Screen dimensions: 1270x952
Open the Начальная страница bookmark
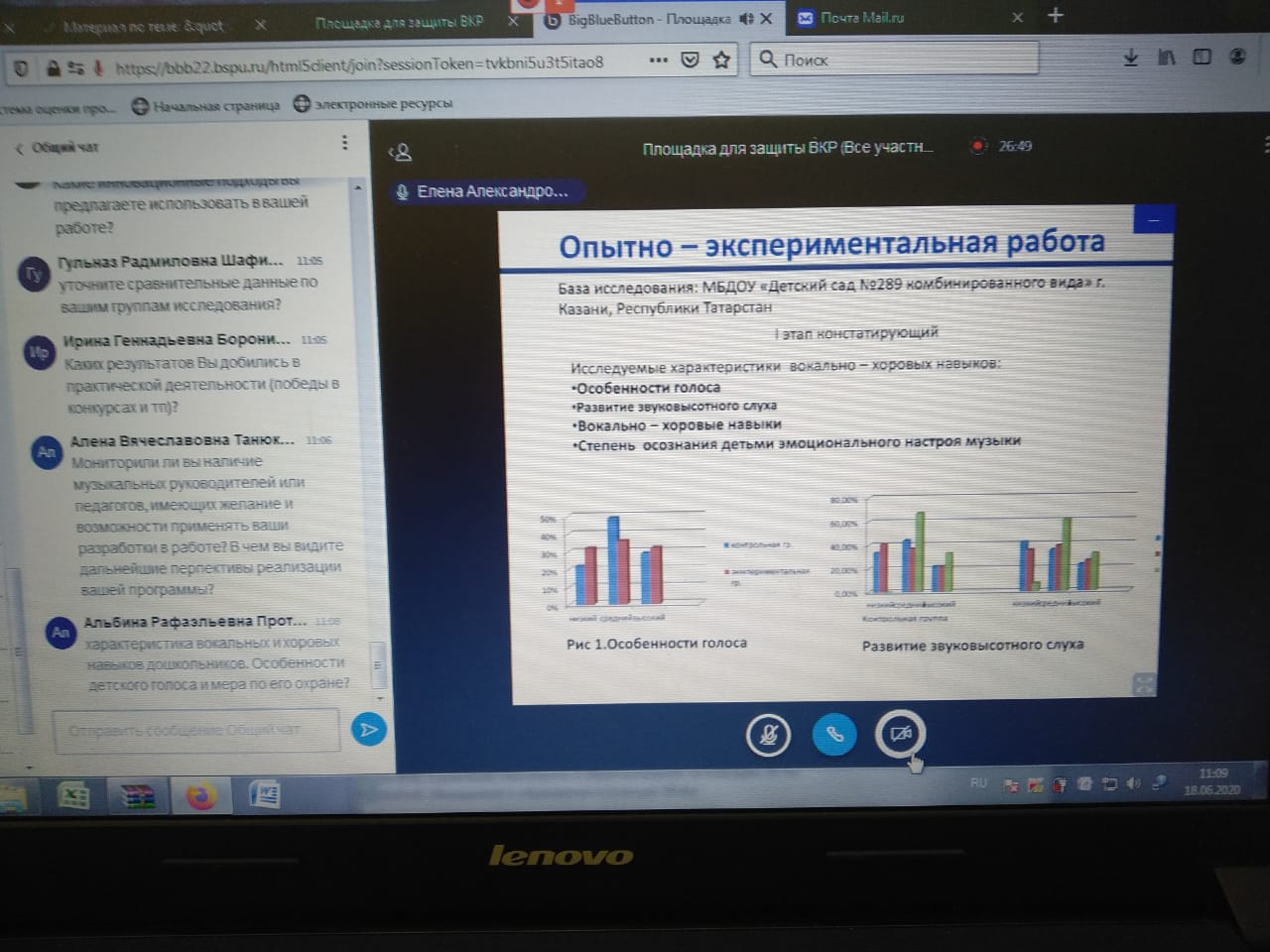point(206,105)
